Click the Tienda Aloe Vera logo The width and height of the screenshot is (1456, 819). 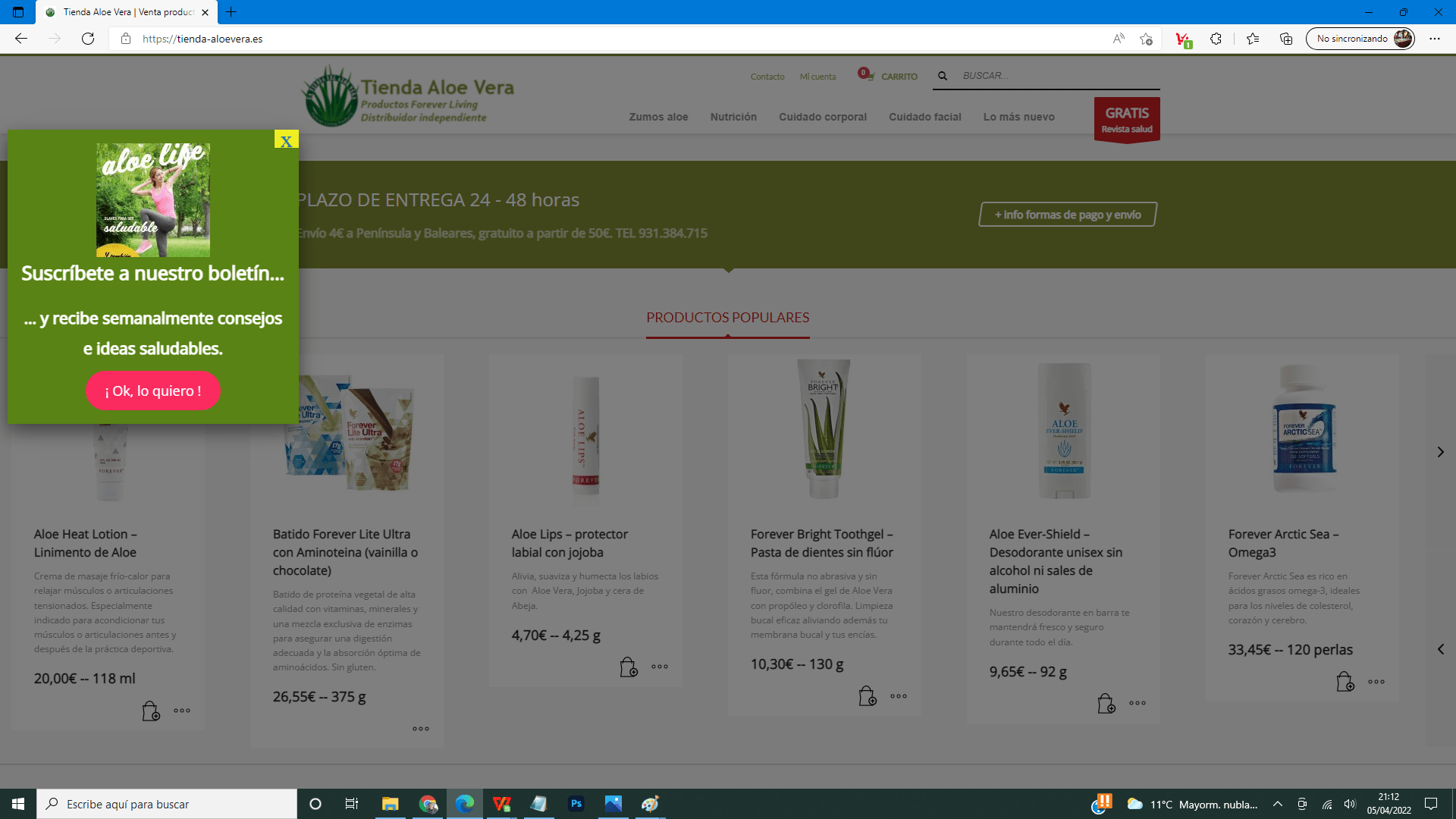(x=408, y=96)
